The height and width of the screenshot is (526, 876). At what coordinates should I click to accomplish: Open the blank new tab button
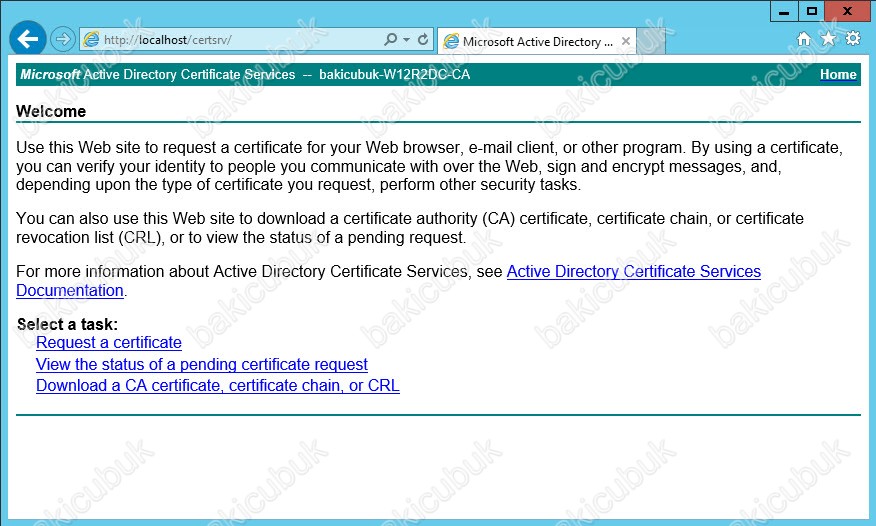click(651, 42)
